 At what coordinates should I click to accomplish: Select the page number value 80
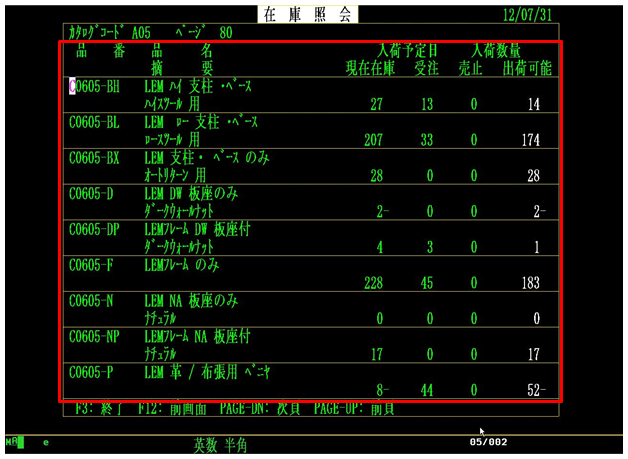[226, 33]
